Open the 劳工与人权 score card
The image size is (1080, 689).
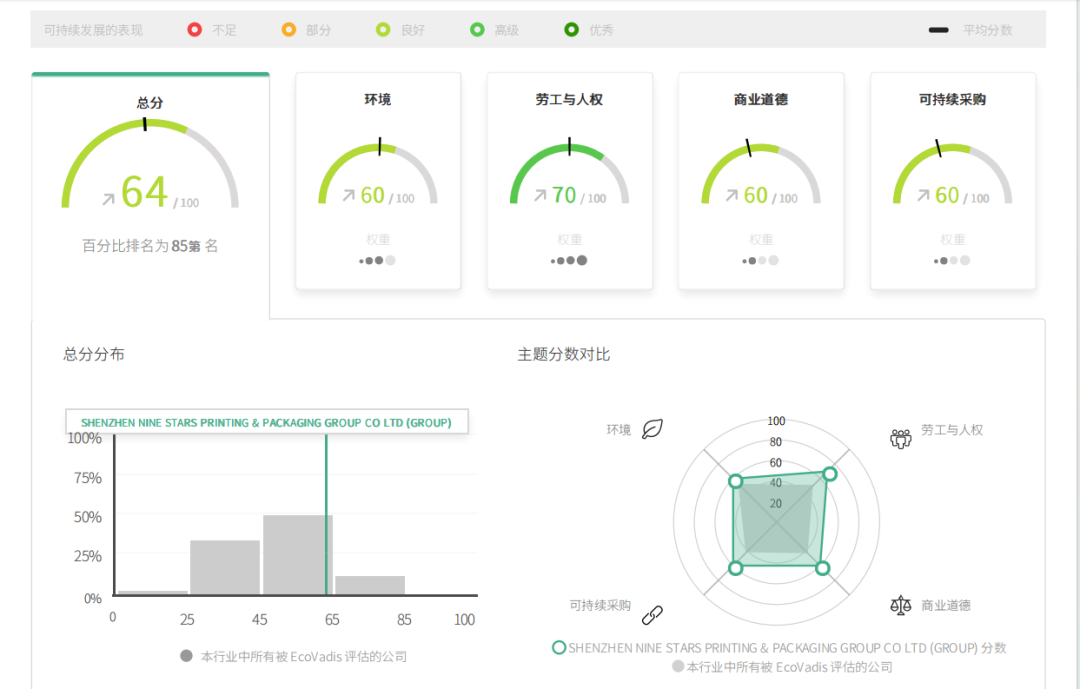[569, 181]
